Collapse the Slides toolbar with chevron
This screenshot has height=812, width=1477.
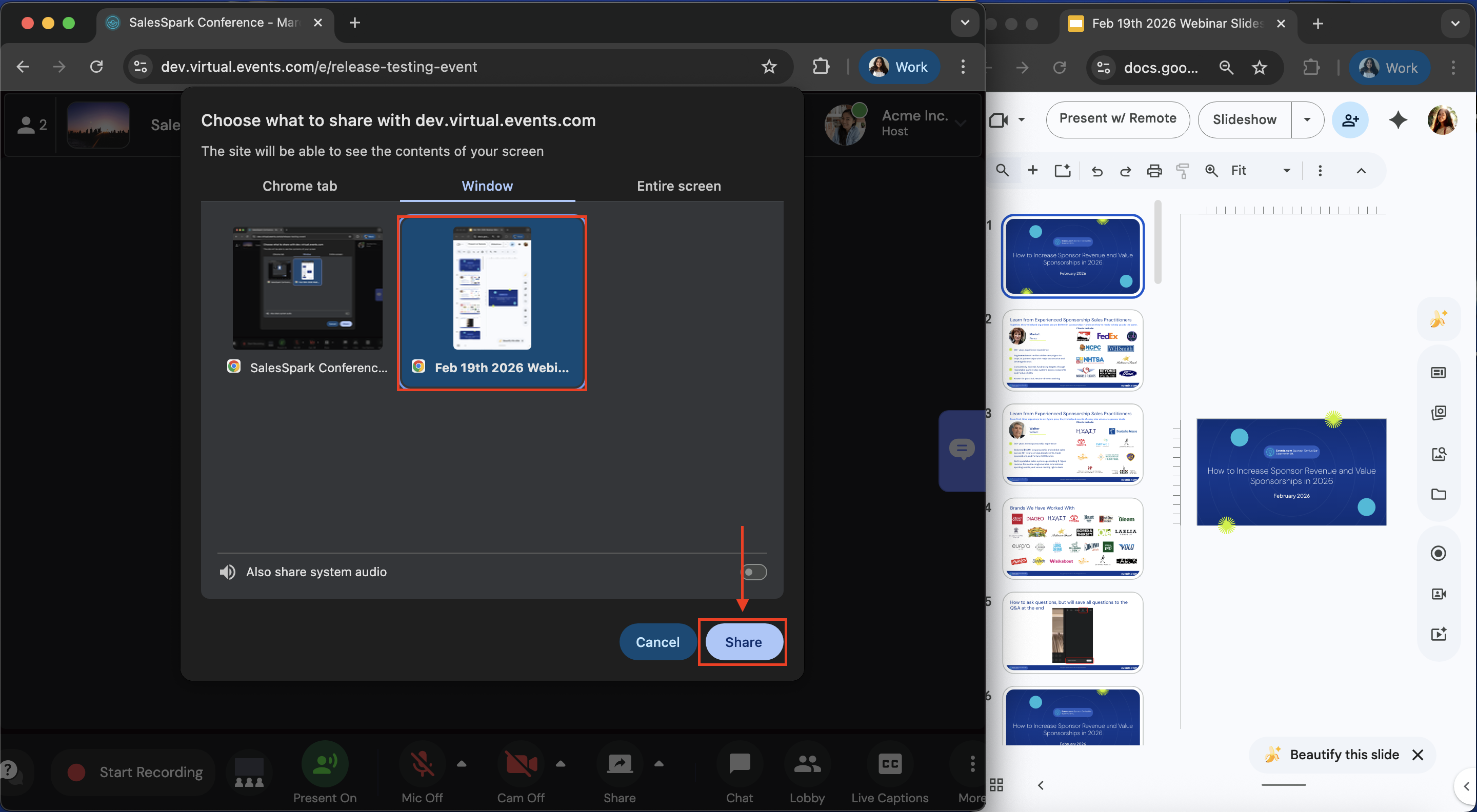(x=1361, y=171)
